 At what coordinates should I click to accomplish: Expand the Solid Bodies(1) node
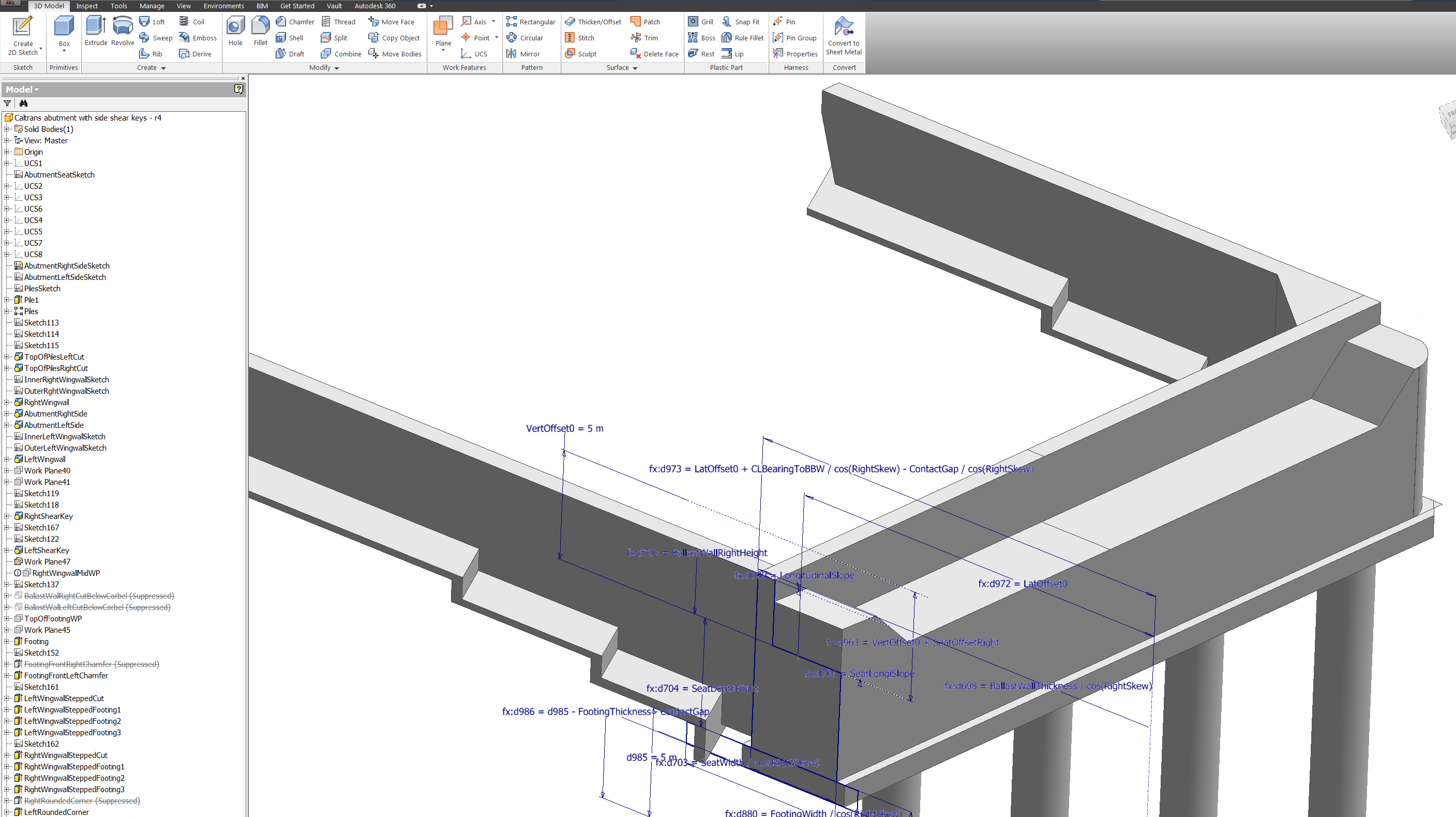(7, 129)
